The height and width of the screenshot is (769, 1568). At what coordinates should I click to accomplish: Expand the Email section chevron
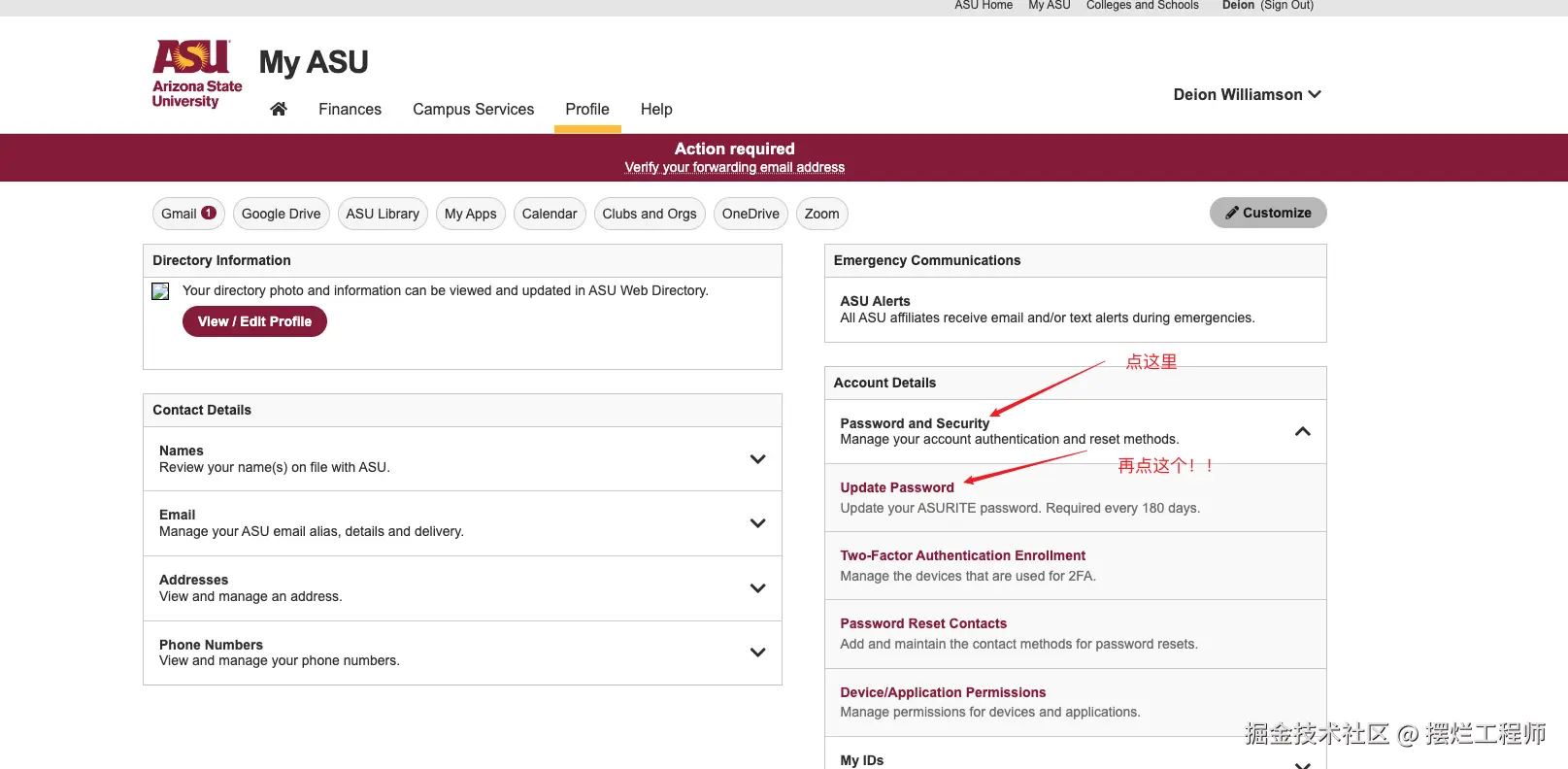pos(757,523)
